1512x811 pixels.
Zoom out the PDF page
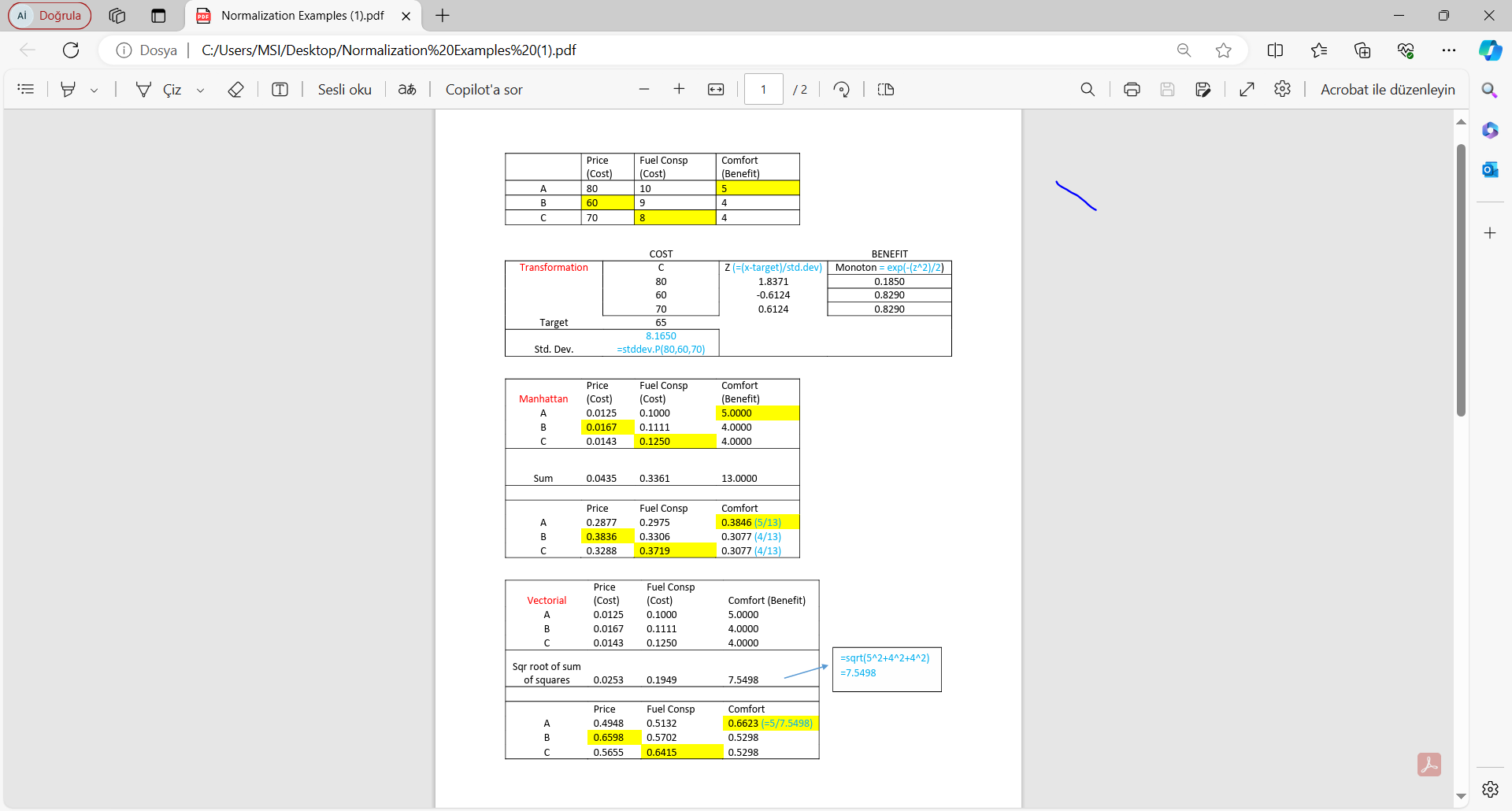coord(644,90)
